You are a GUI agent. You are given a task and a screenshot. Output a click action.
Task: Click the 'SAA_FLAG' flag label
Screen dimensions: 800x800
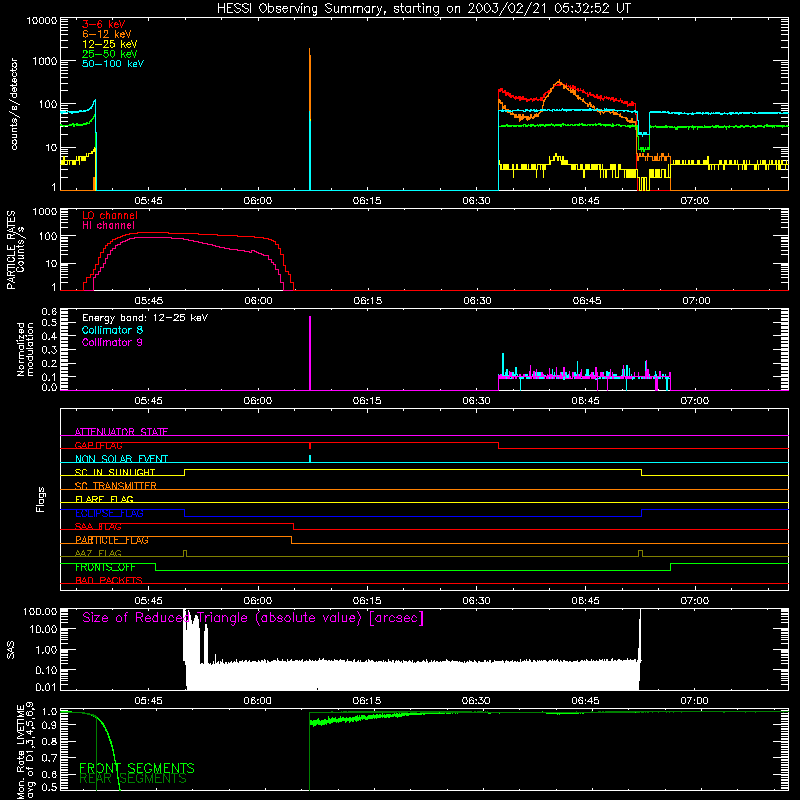tap(98, 527)
